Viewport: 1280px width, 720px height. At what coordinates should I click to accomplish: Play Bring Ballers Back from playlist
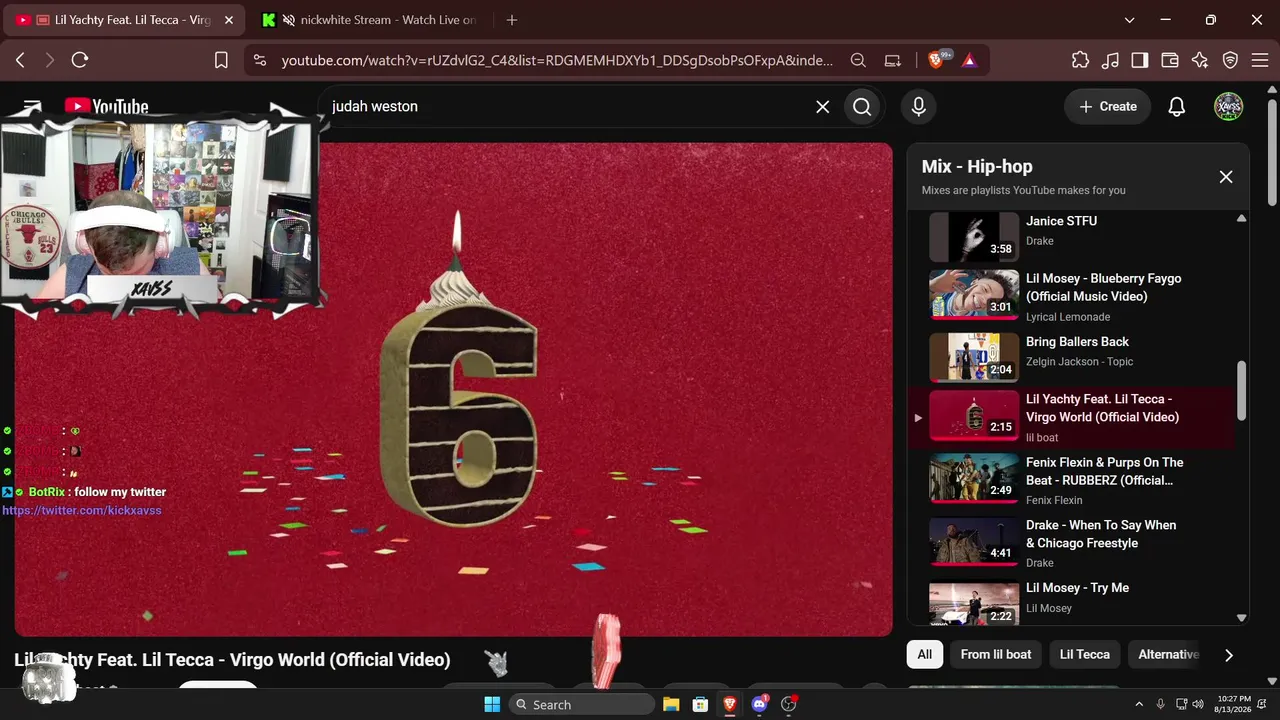click(974, 357)
